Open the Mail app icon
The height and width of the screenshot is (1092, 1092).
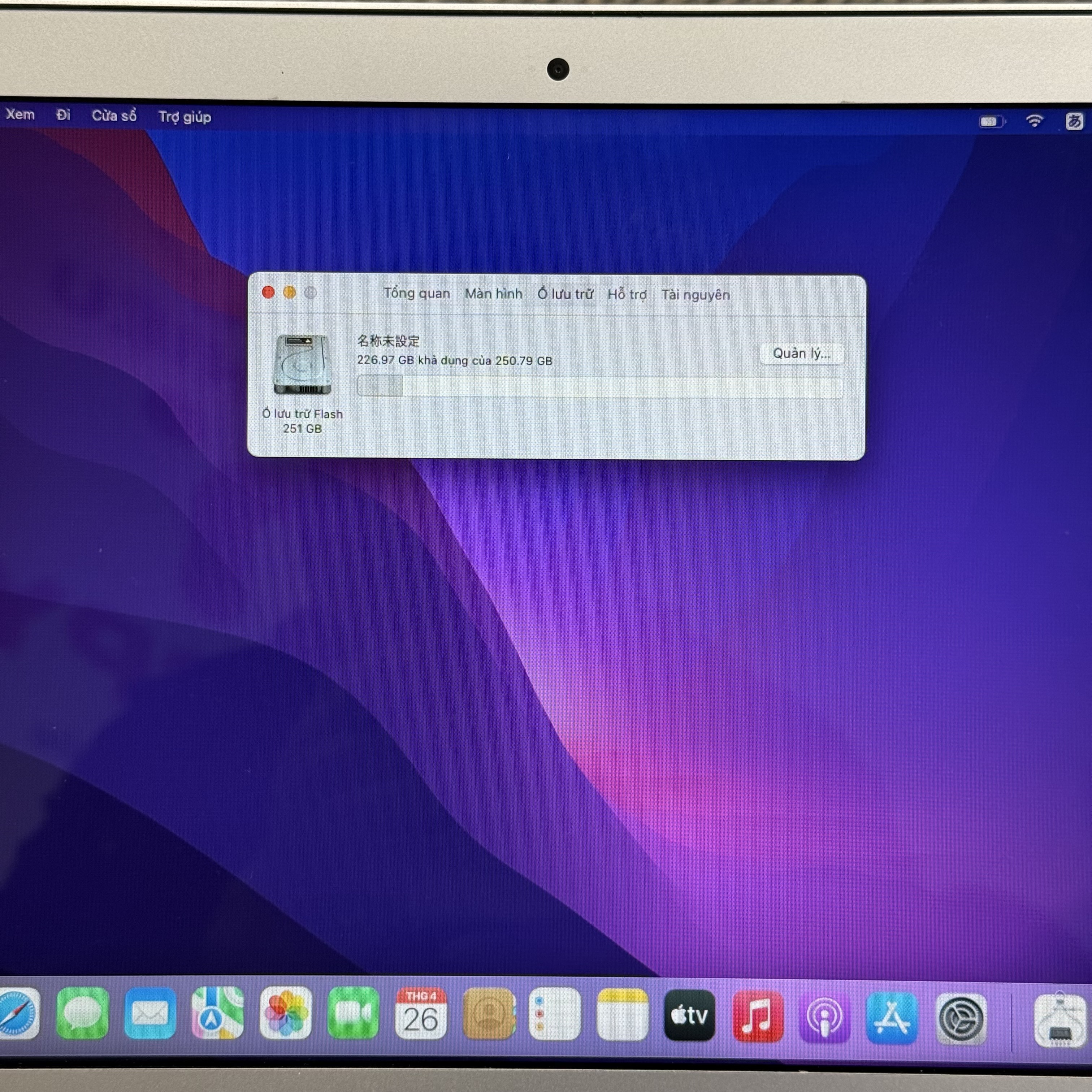click(150, 1014)
